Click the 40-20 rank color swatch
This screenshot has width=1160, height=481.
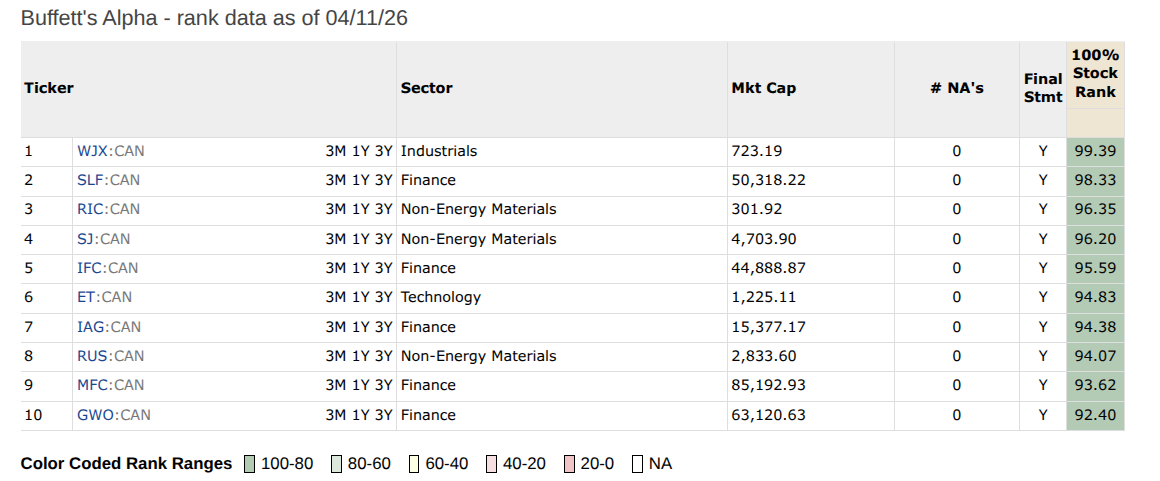(x=491, y=464)
